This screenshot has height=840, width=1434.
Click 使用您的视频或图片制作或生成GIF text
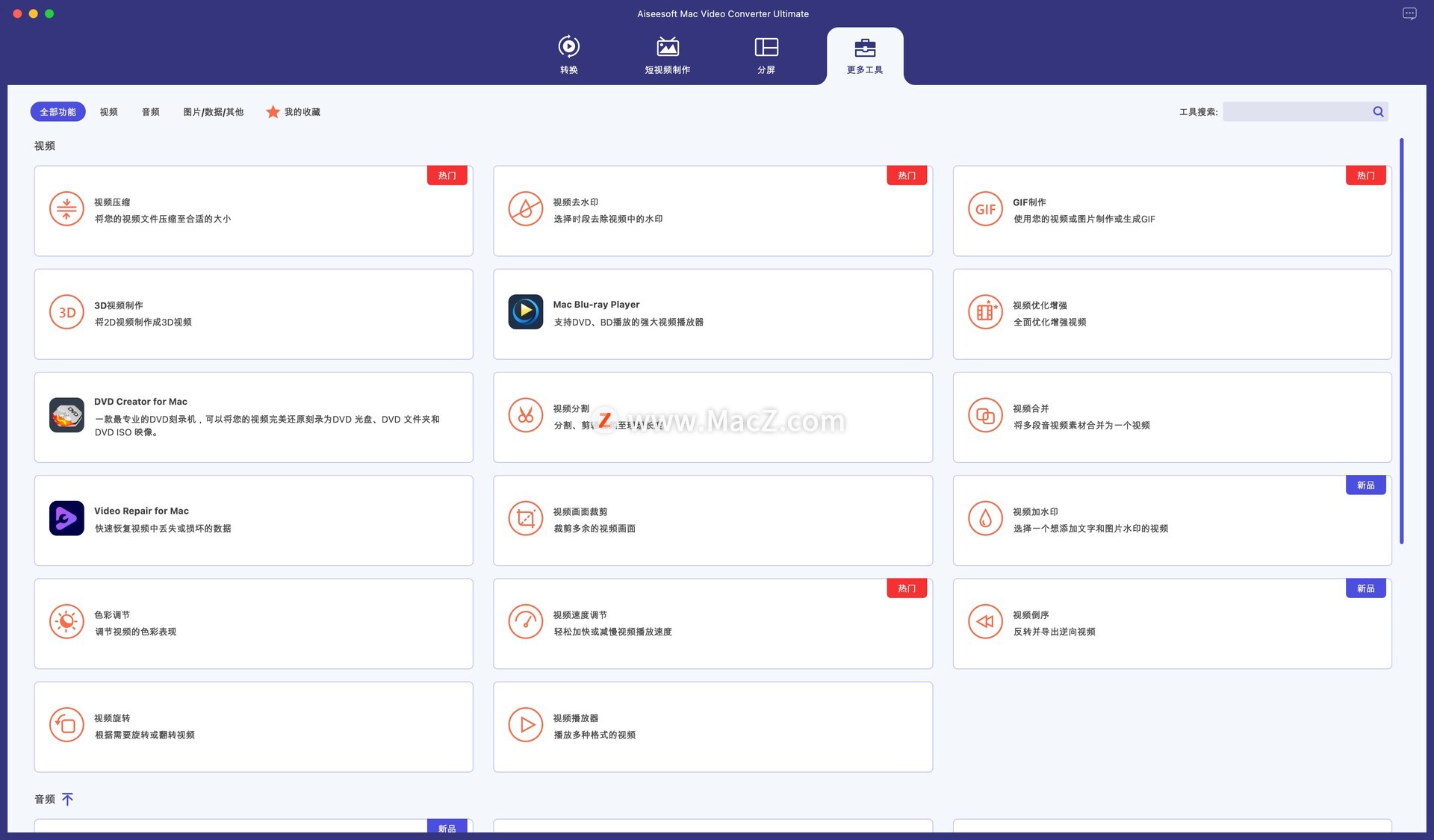tap(1084, 219)
